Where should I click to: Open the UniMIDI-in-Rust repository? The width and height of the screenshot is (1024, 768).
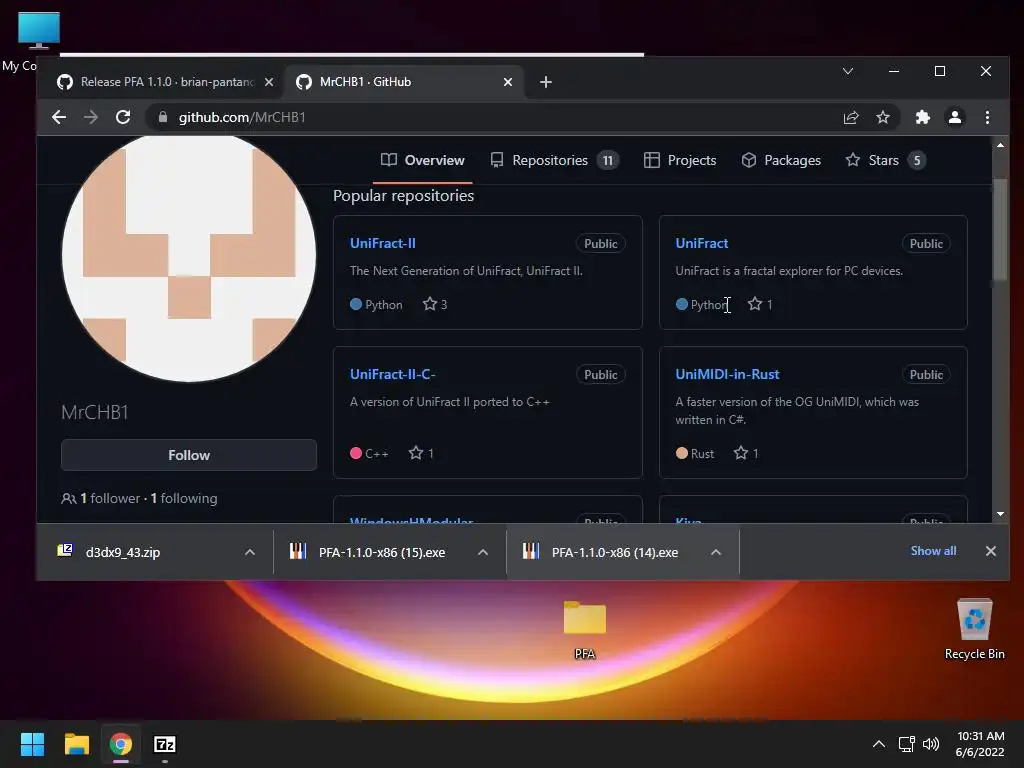(x=727, y=375)
